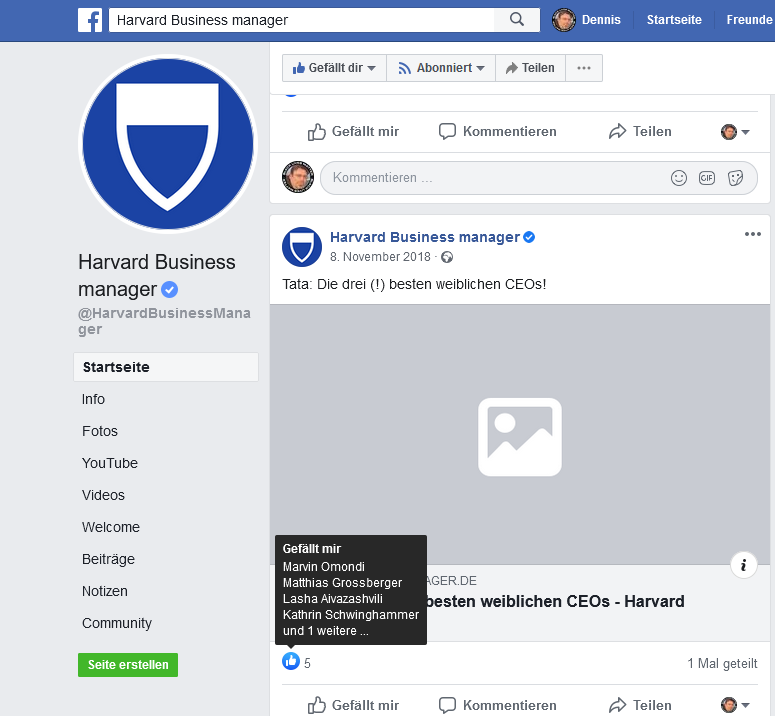775x716 pixels.
Task: Open the emoji picker in comment box
Action: click(x=679, y=178)
